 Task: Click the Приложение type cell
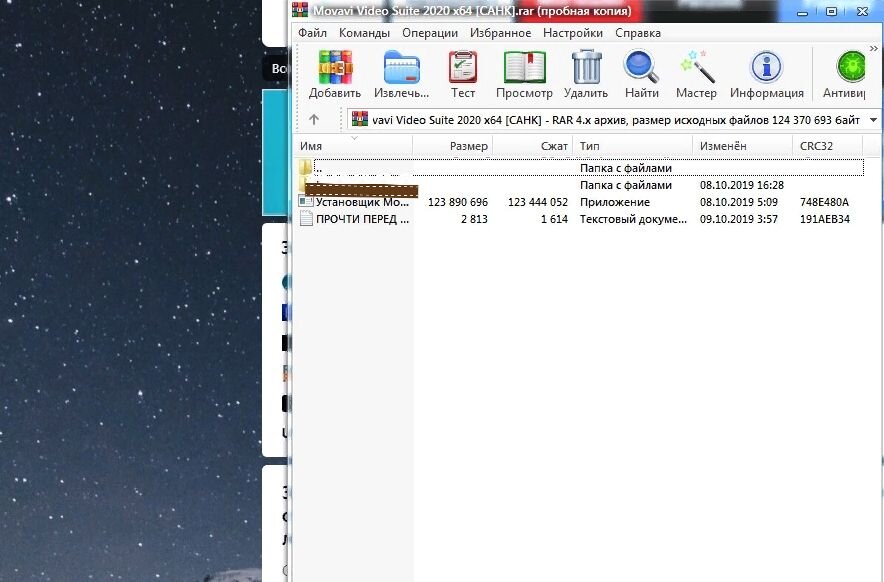pos(615,202)
